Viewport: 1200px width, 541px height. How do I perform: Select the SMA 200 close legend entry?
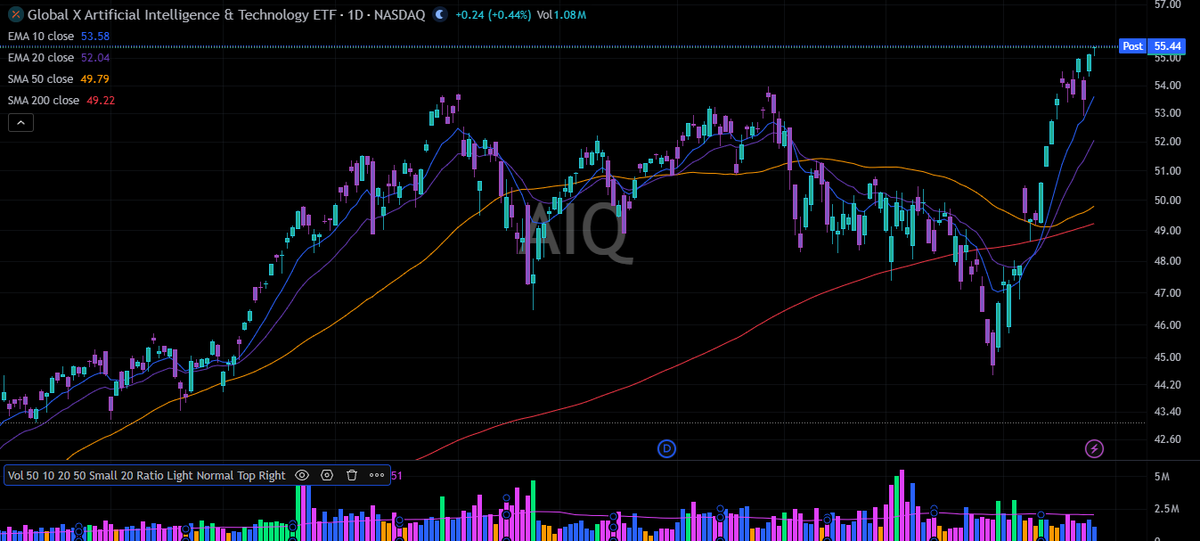click(43, 100)
